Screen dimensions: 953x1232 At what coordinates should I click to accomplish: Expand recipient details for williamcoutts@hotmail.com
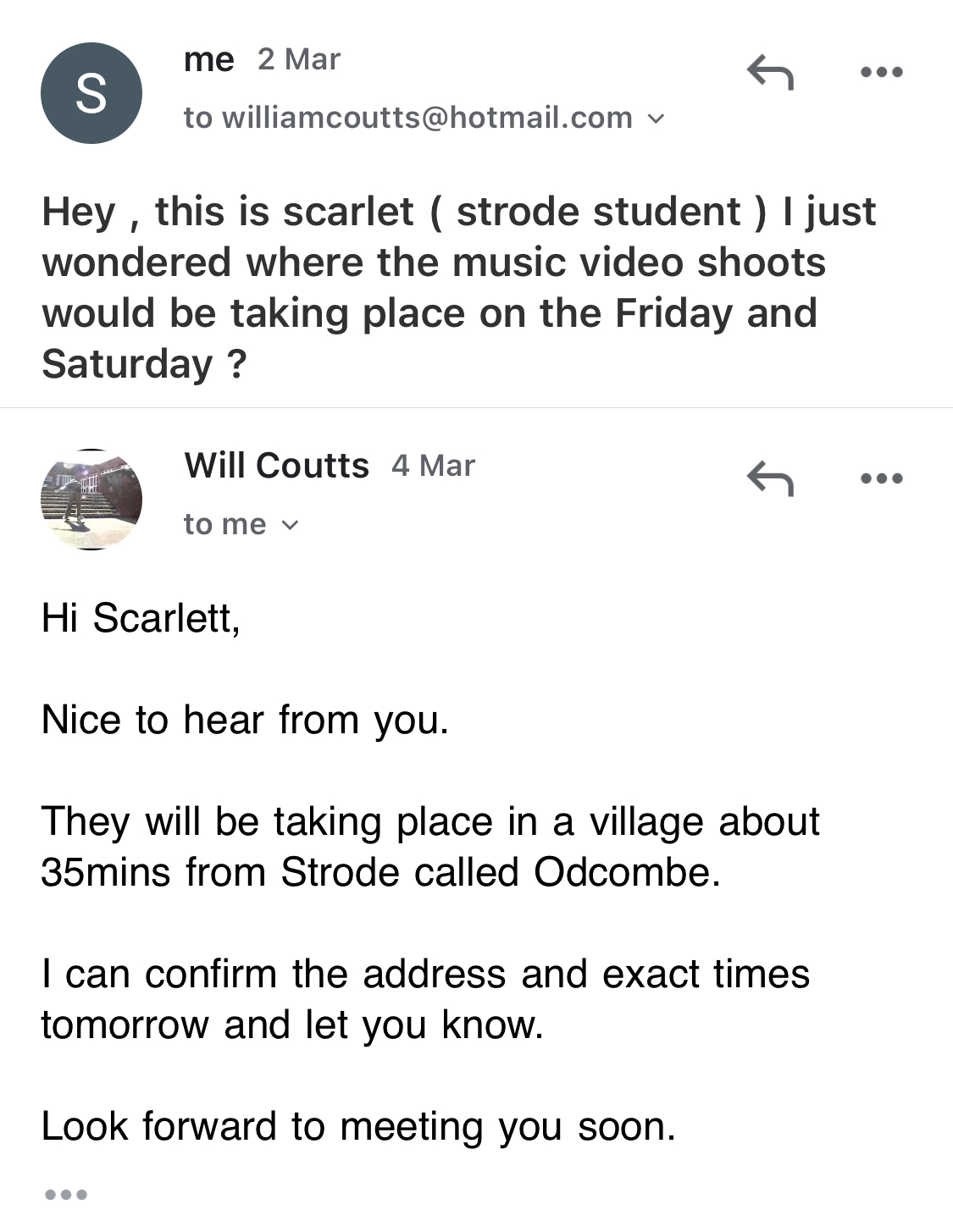pyautogui.click(x=657, y=119)
